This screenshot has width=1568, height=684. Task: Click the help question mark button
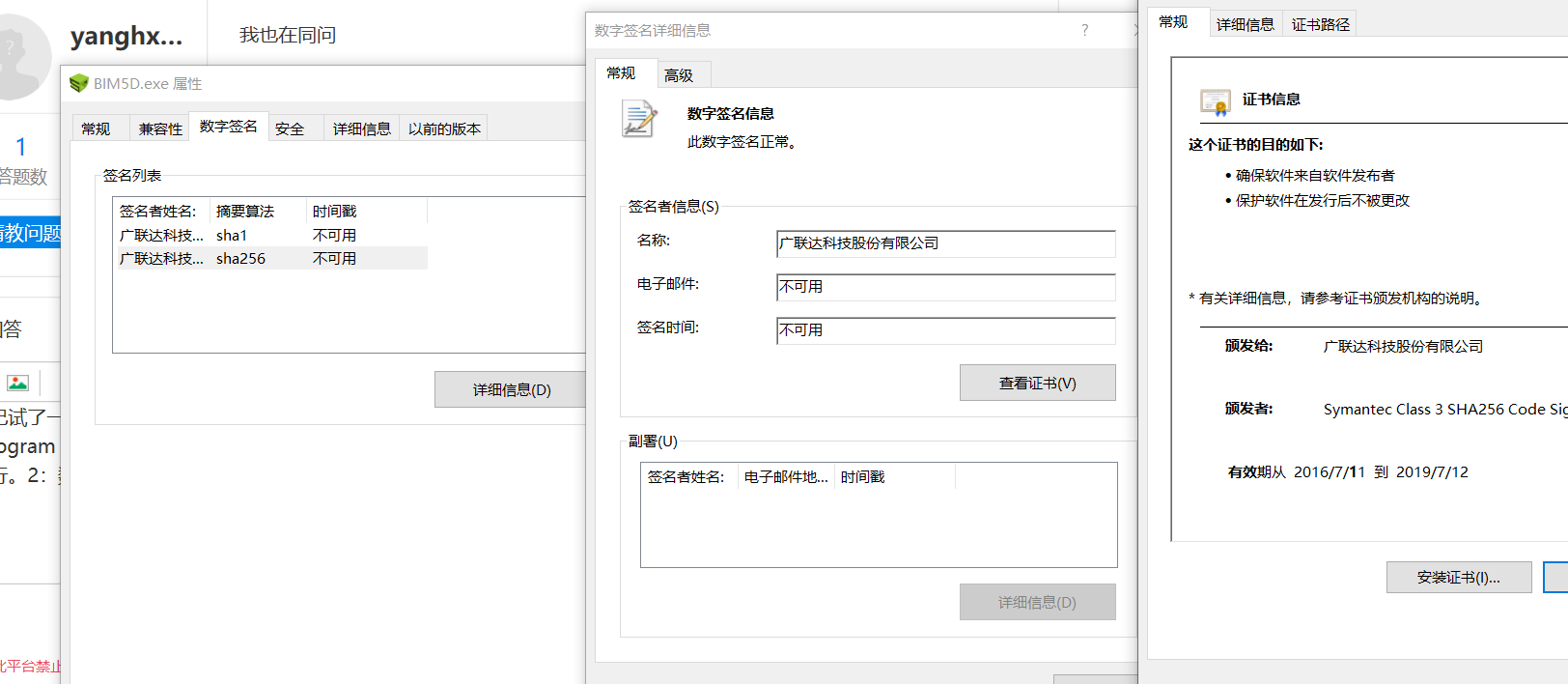click(x=1085, y=30)
